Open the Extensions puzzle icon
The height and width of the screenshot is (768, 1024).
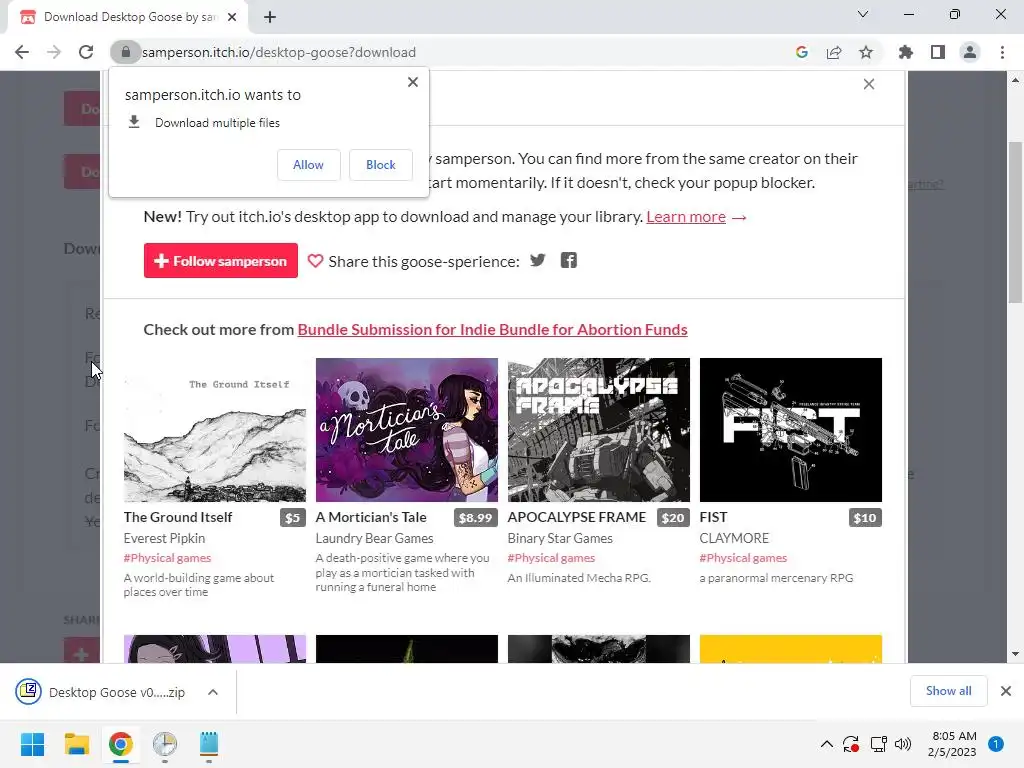905,52
